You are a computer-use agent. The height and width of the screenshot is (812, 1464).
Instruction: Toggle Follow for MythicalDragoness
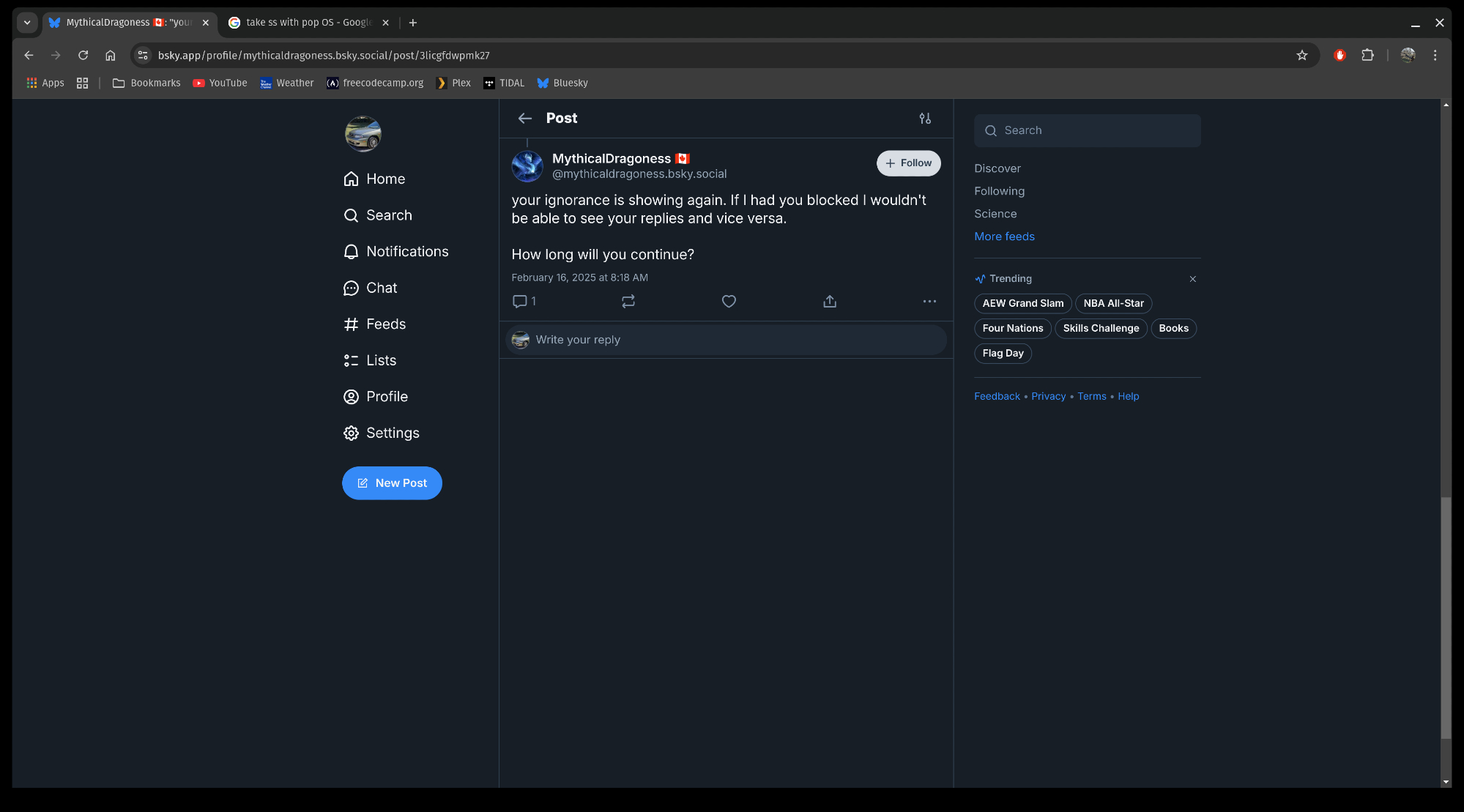pyautogui.click(x=908, y=163)
